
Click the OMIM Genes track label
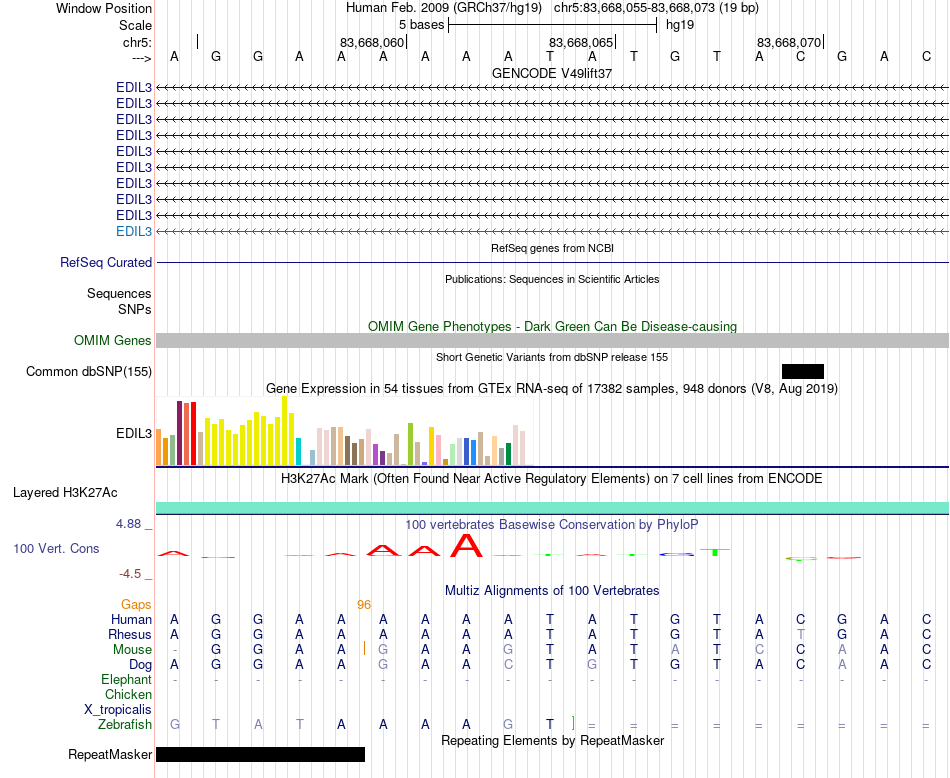pos(113,341)
